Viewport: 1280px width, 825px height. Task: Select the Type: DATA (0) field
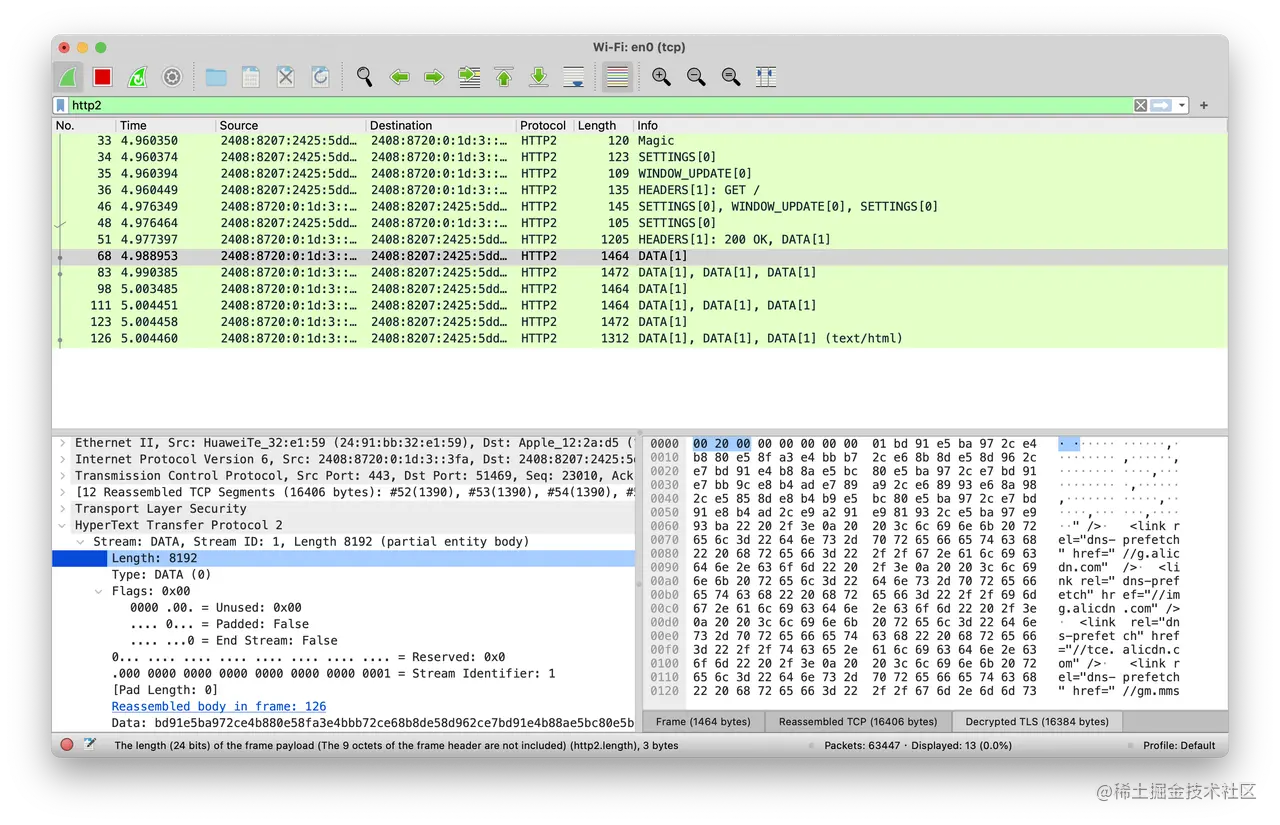click(x=161, y=575)
